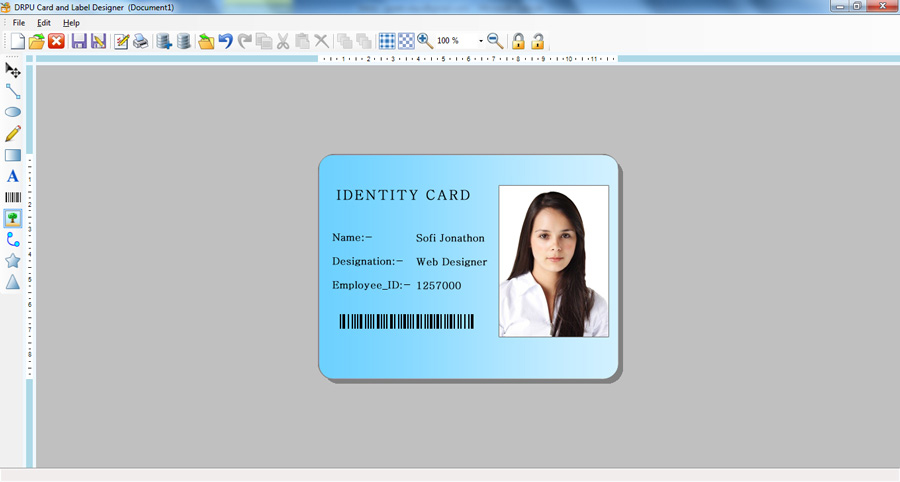Image resolution: width=900 pixels, height=482 pixels.
Task: Open the Edit menu
Action: tap(44, 23)
